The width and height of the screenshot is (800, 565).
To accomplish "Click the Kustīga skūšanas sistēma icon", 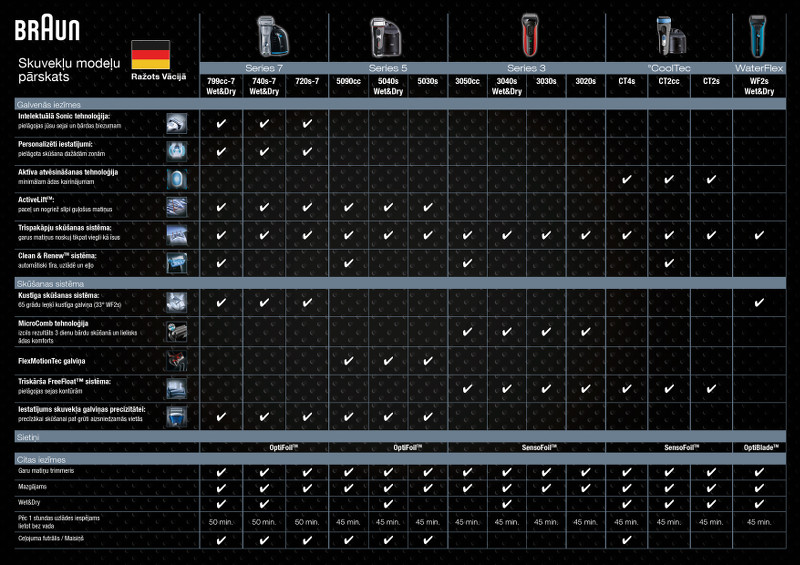I will [x=177, y=302].
